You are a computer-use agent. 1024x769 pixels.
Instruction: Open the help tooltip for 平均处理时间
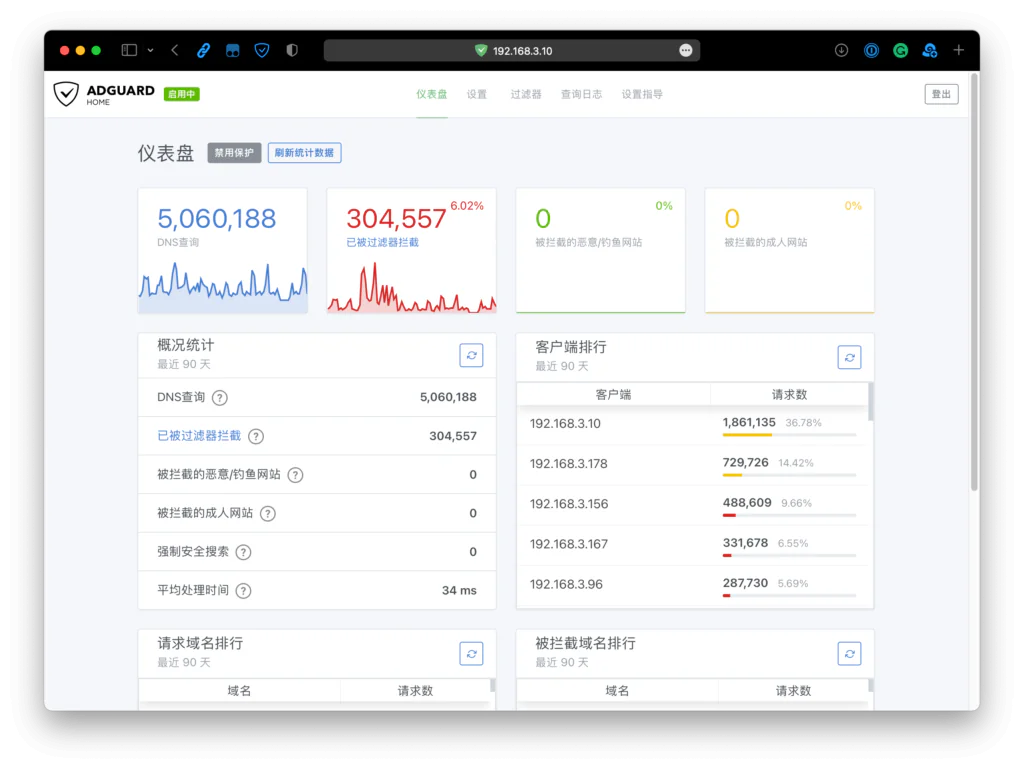[245, 590]
